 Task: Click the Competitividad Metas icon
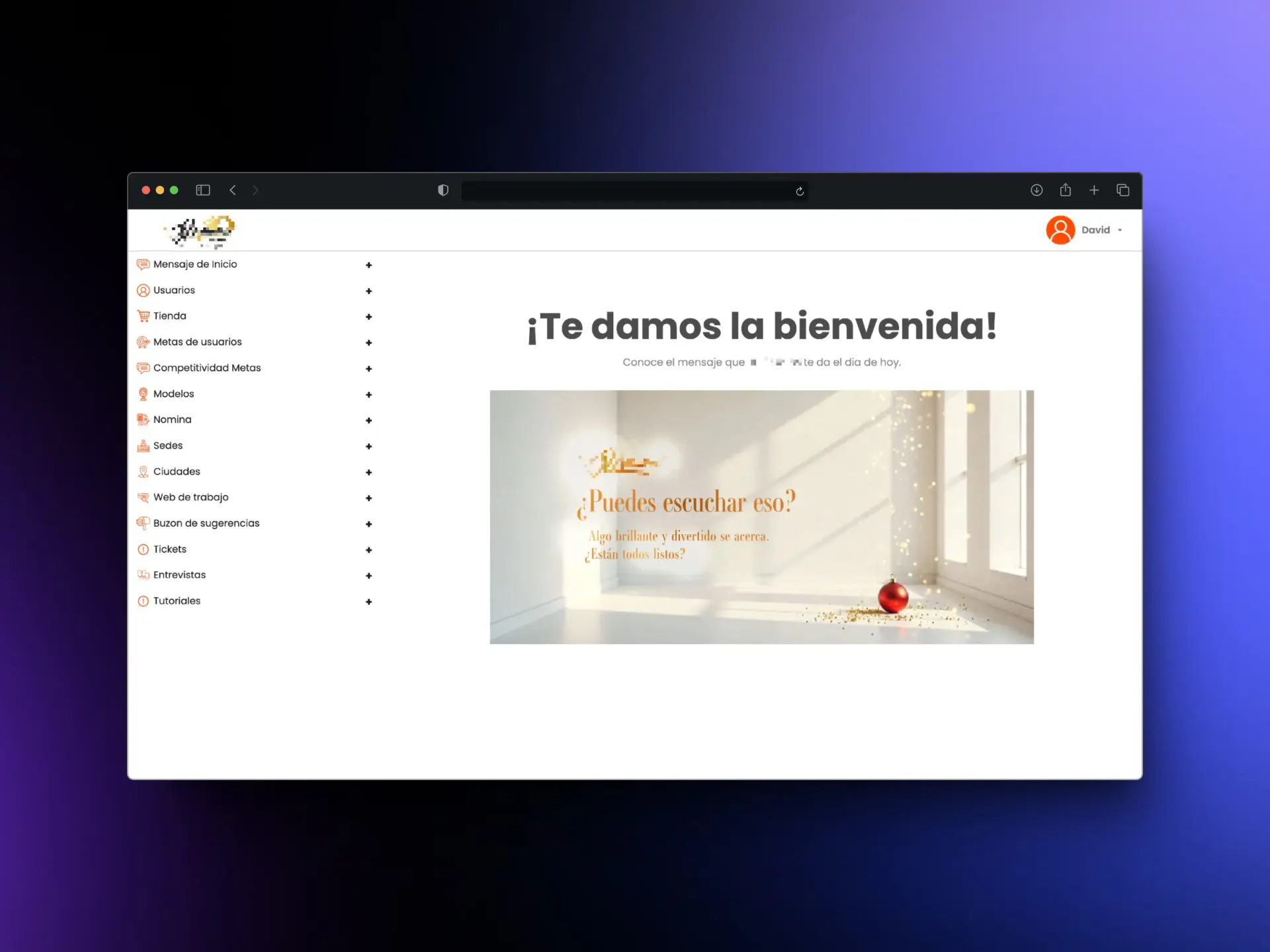click(x=143, y=368)
